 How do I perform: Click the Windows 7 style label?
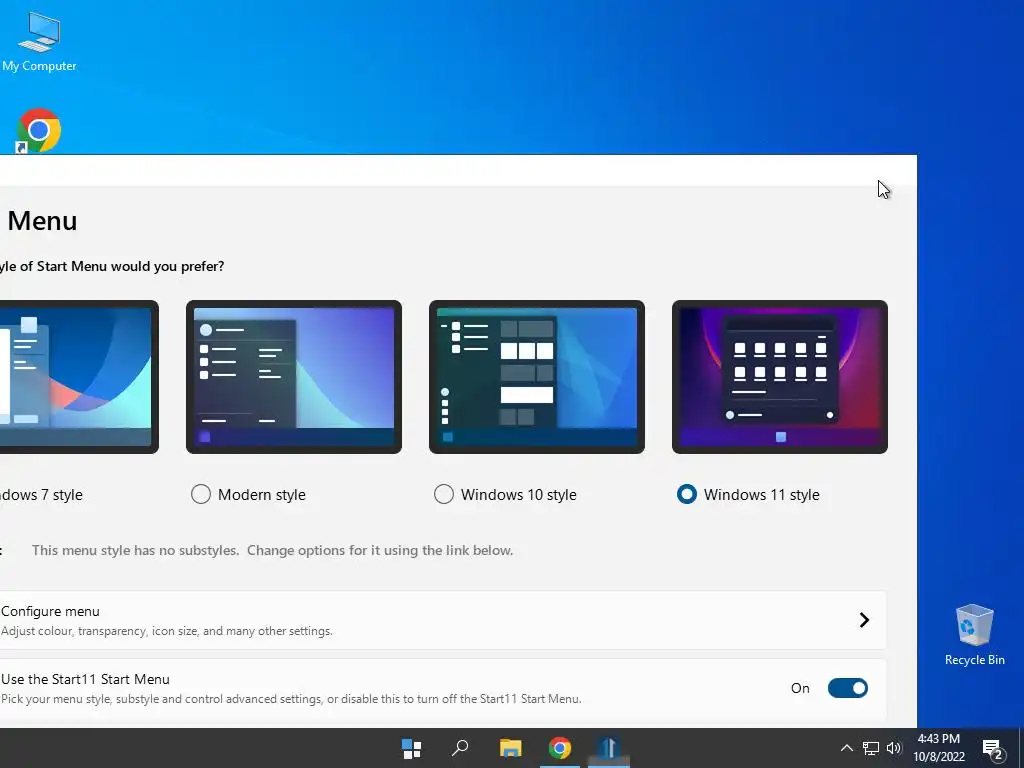coord(41,495)
